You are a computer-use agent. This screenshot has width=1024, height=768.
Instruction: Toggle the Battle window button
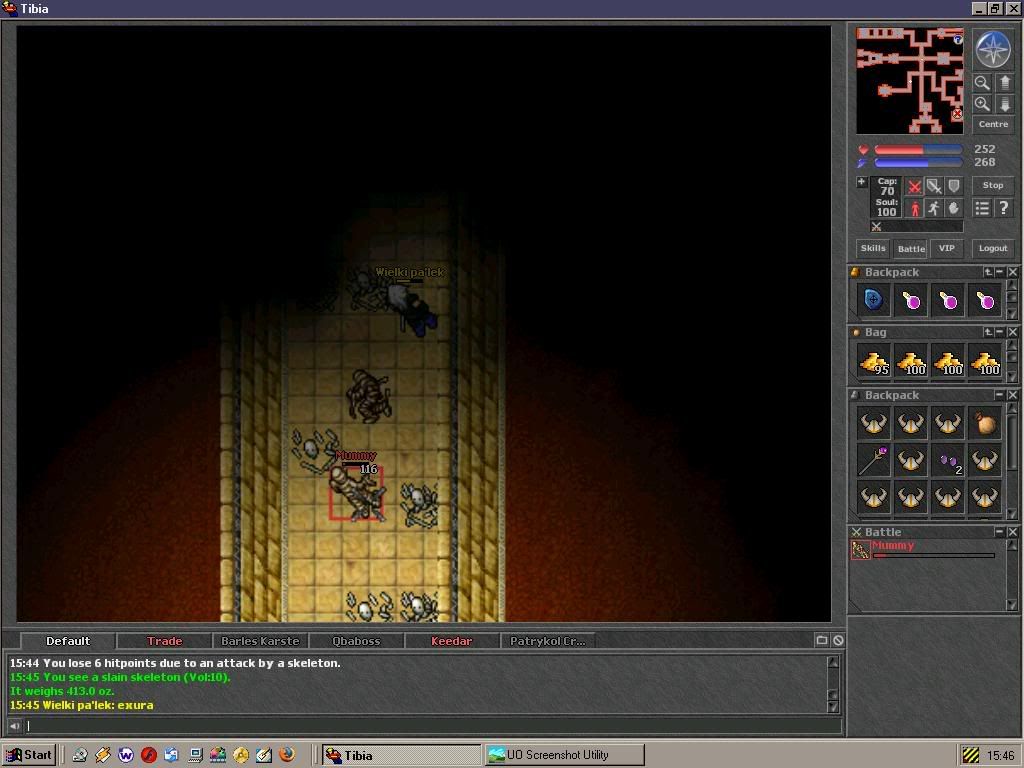911,248
